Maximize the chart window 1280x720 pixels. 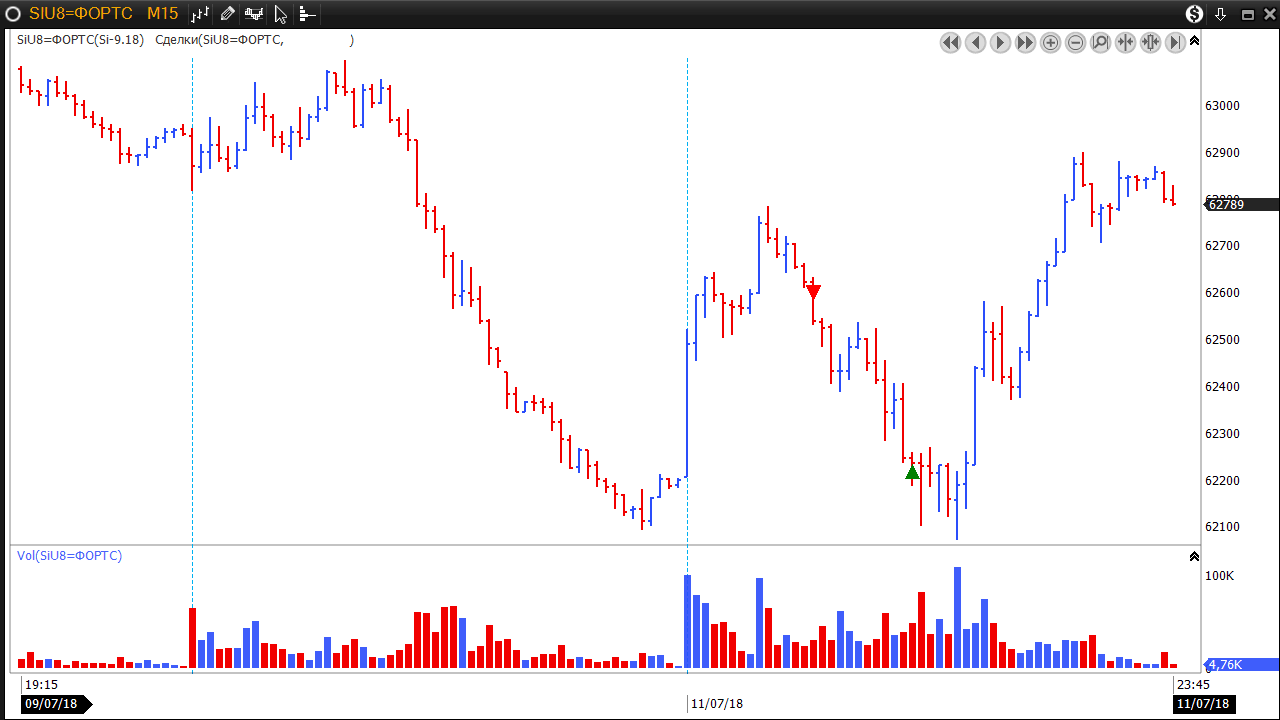pyautogui.click(x=1247, y=14)
